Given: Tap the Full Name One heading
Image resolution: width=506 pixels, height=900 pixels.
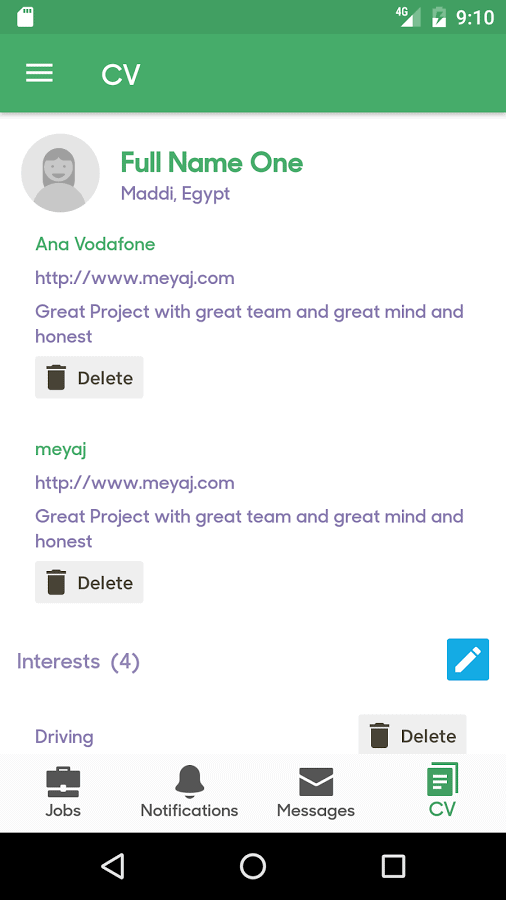Looking at the screenshot, I should 212,163.
